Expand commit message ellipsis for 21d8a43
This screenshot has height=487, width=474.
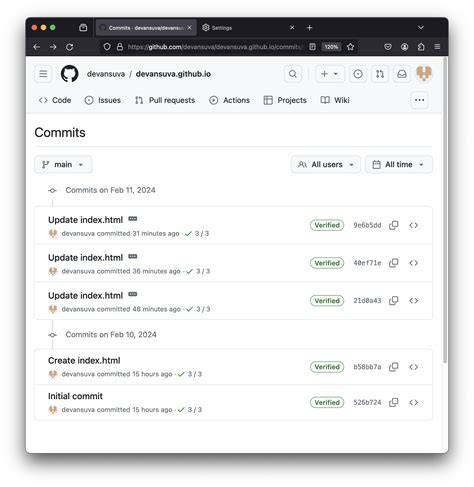pyautogui.click(x=133, y=294)
